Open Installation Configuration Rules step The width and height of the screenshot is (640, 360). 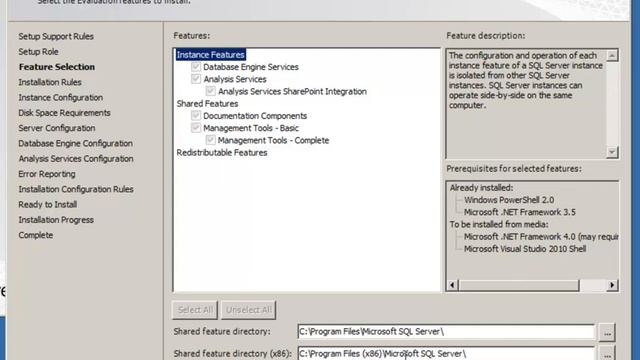(76, 189)
